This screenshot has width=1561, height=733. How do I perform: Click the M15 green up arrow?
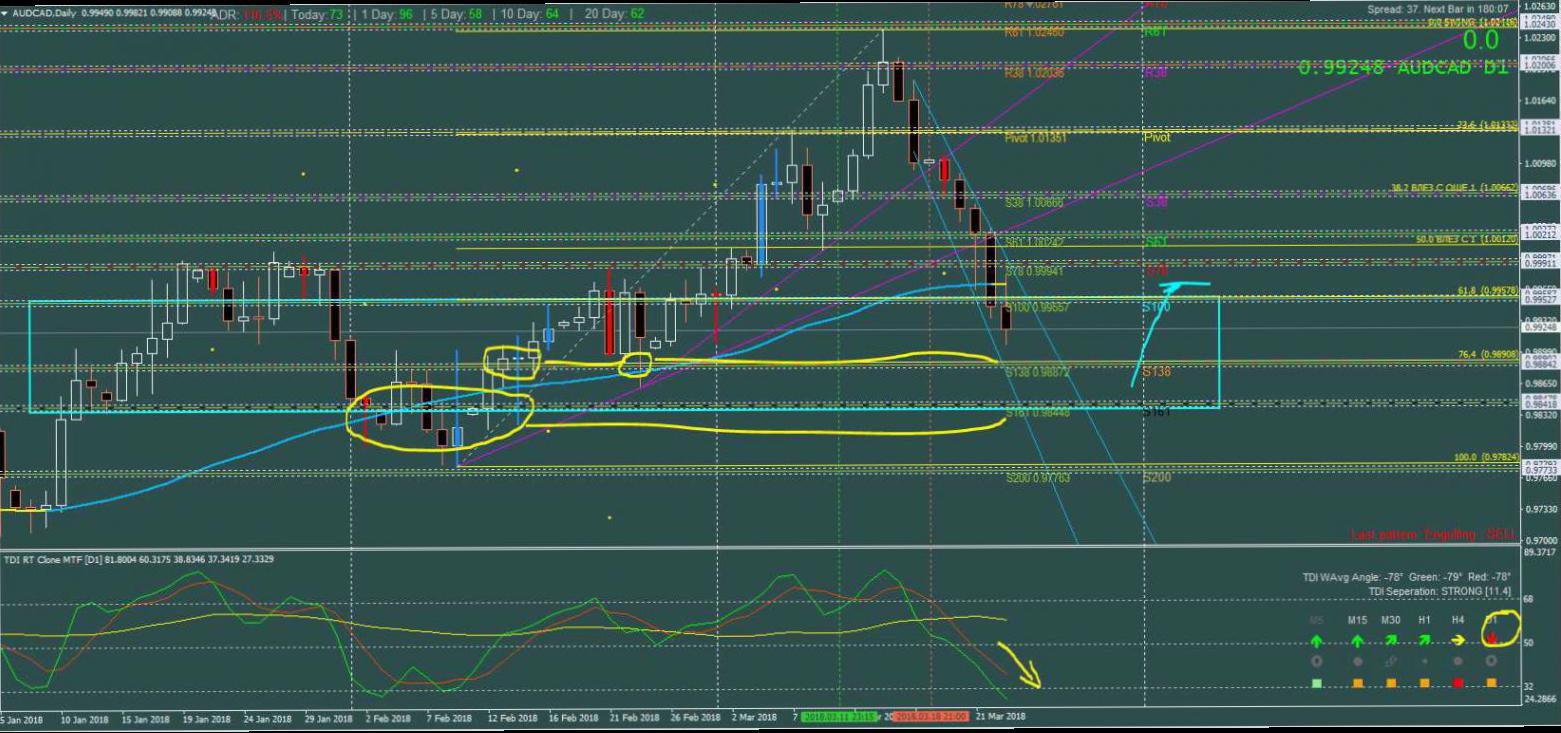(1357, 640)
